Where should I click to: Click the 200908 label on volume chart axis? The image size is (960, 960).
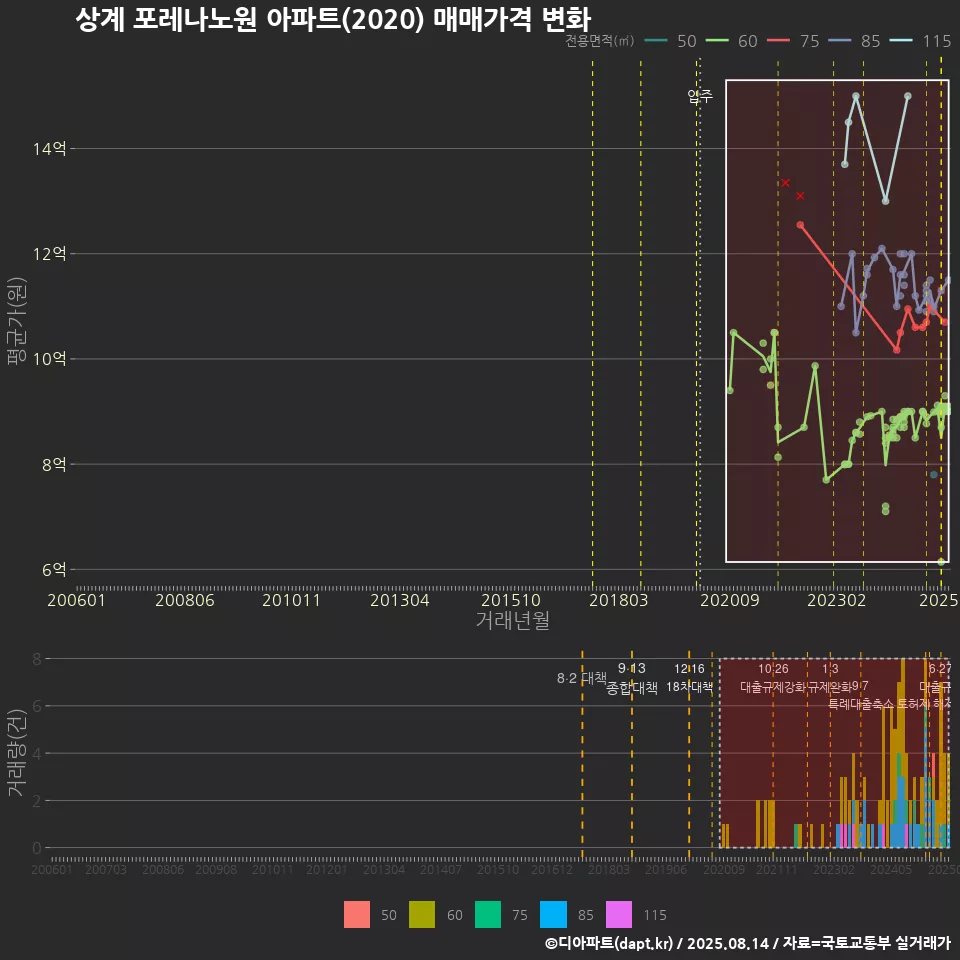(216, 869)
